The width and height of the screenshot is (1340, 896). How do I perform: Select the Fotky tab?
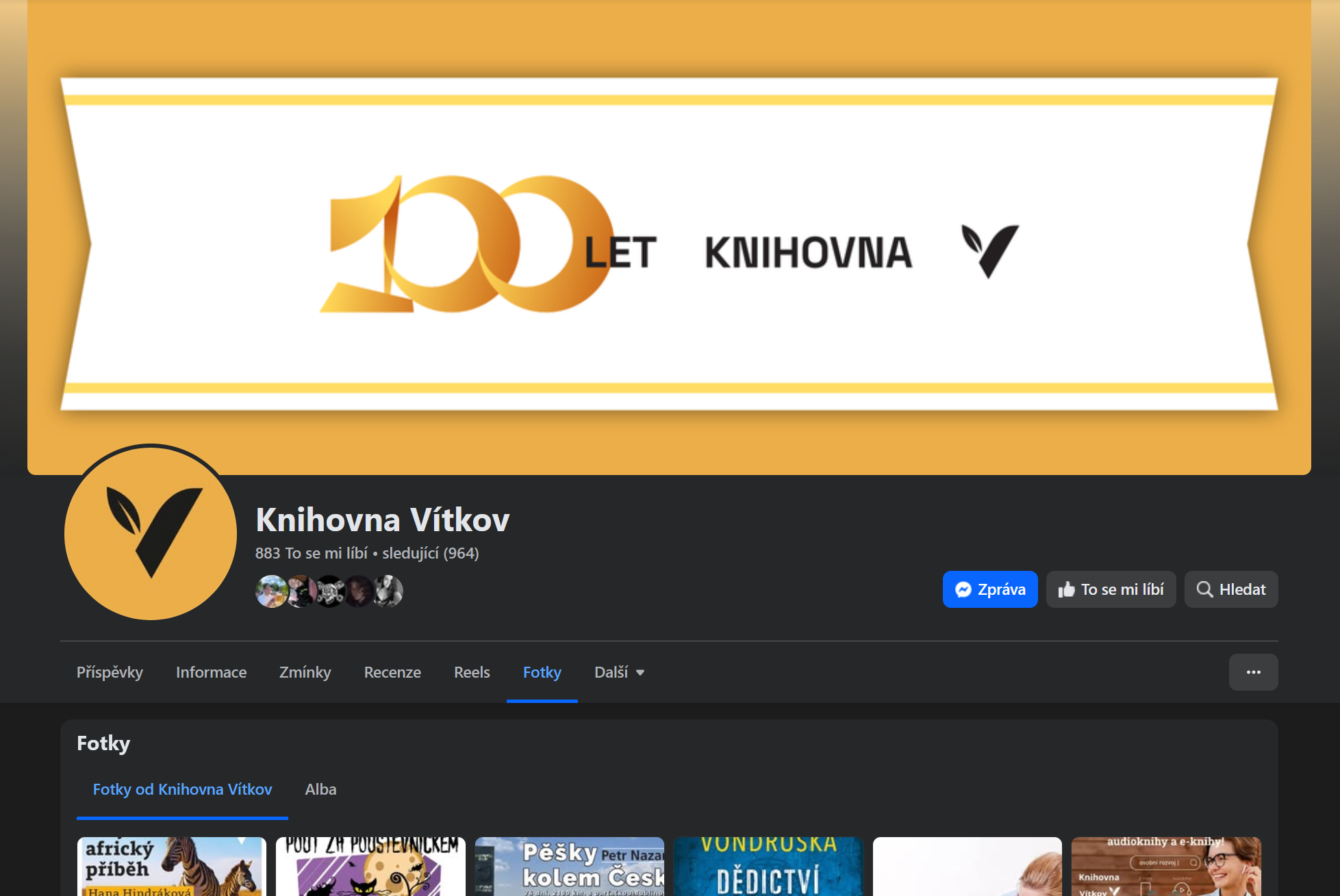[x=542, y=672]
